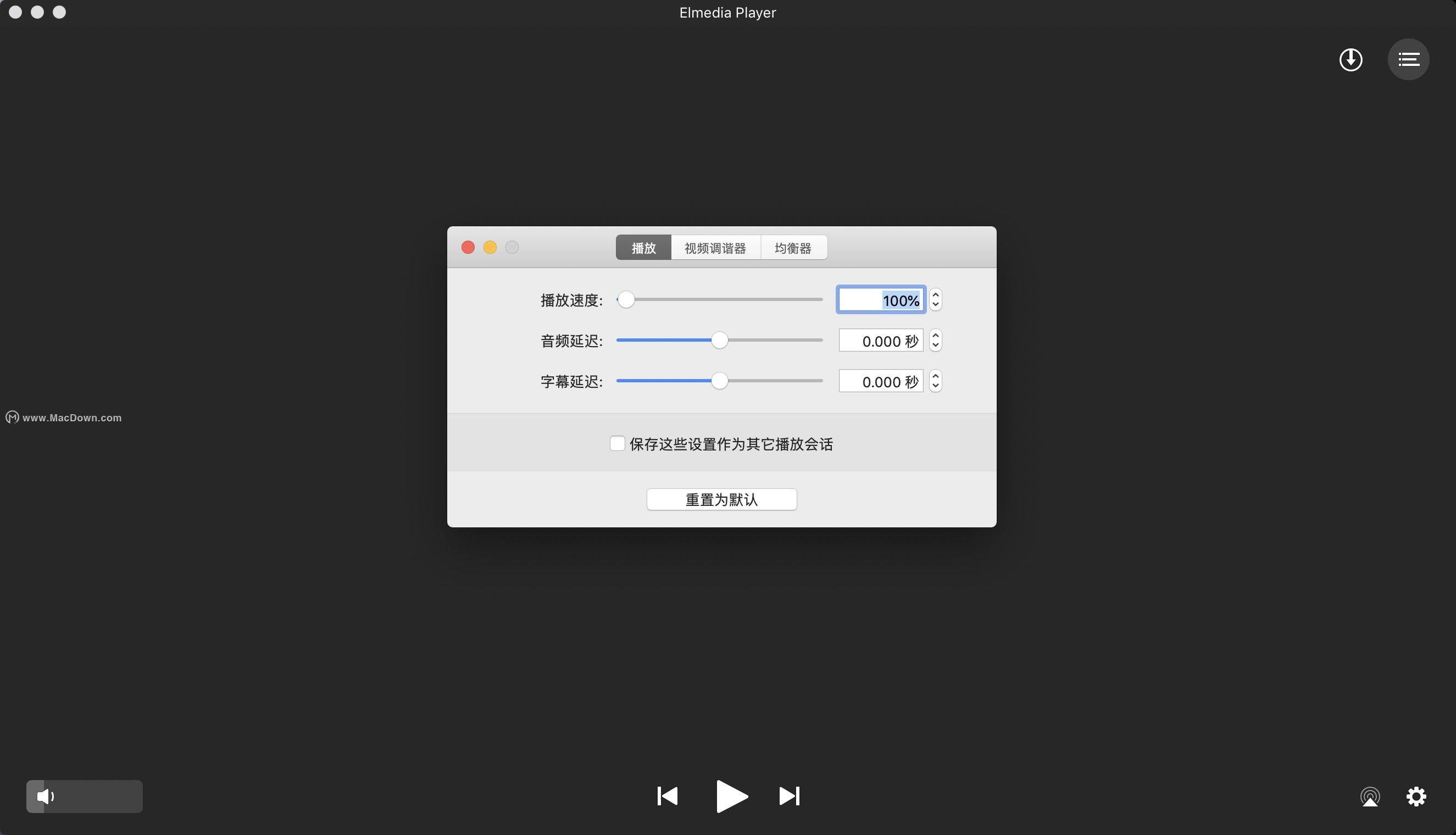Enable 保存这些设置作为其它播放会话 checkbox
The height and width of the screenshot is (835, 1456).
(617, 443)
